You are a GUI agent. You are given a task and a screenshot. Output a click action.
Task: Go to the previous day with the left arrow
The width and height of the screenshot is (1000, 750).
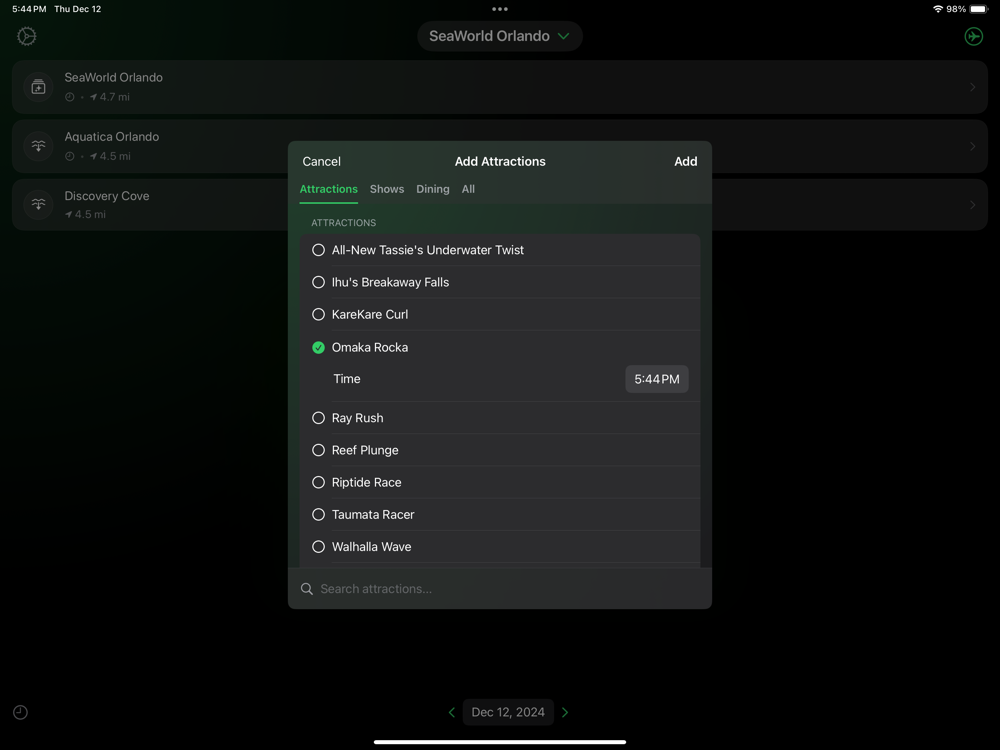coord(452,712)
